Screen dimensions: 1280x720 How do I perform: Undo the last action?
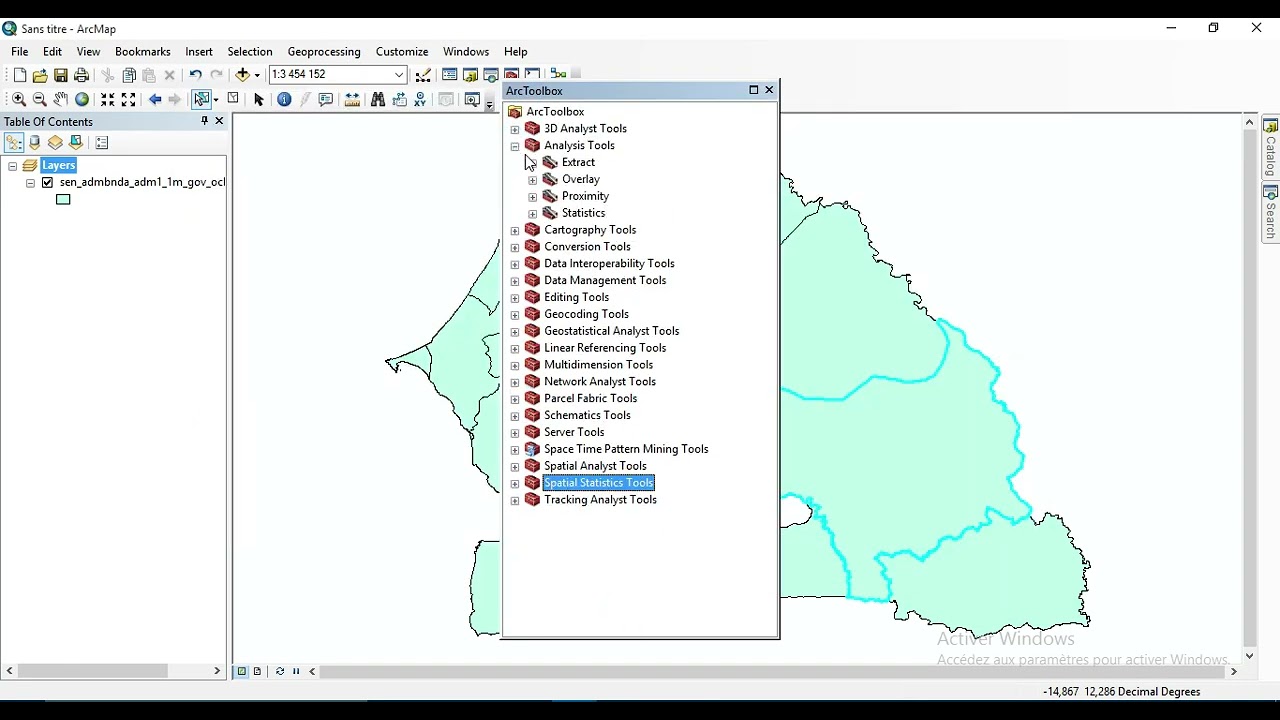coord(195,75)
